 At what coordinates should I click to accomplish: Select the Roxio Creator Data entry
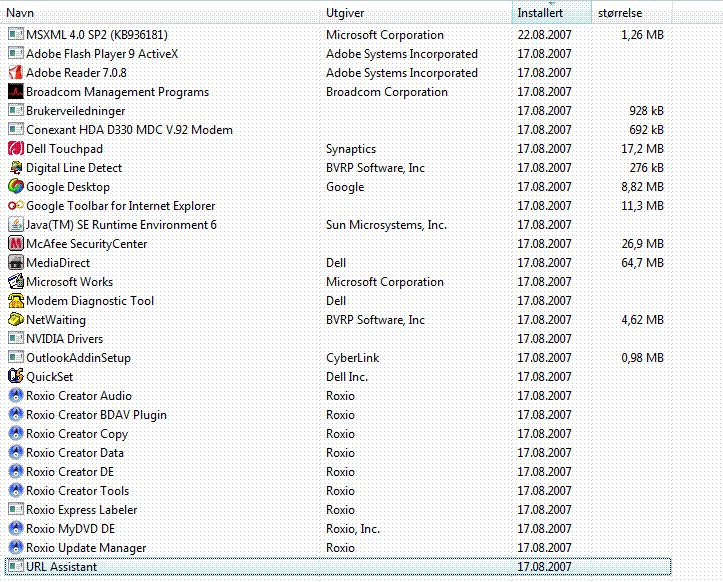point(338,453)
